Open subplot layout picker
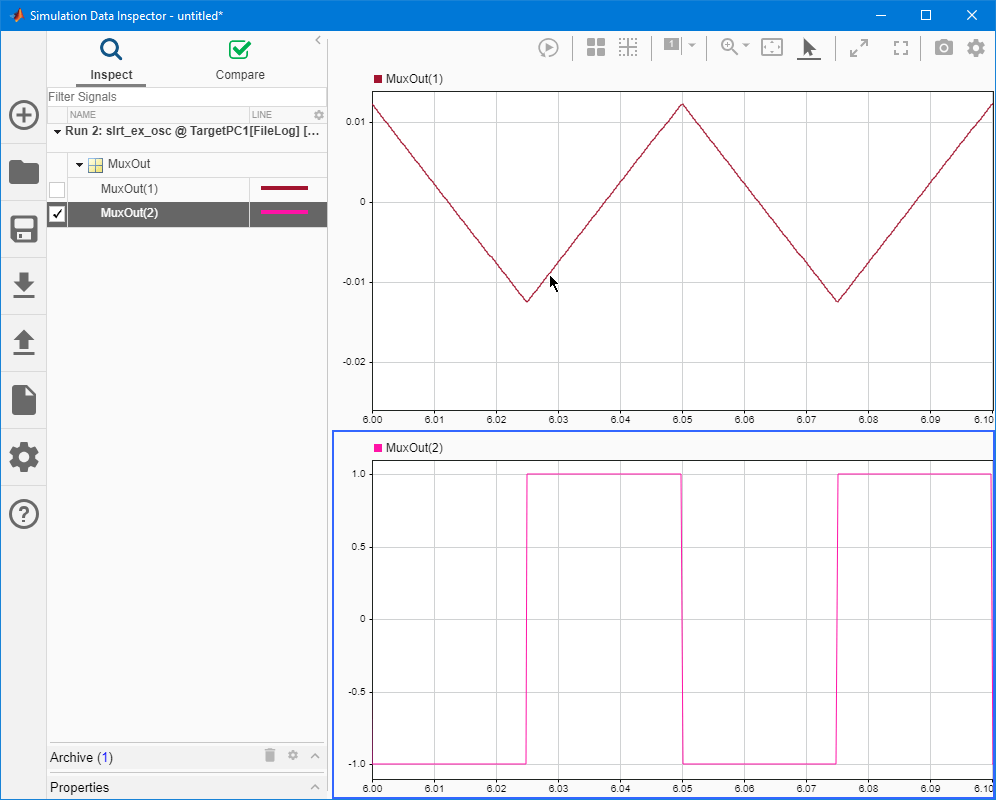 click(595, 47)
